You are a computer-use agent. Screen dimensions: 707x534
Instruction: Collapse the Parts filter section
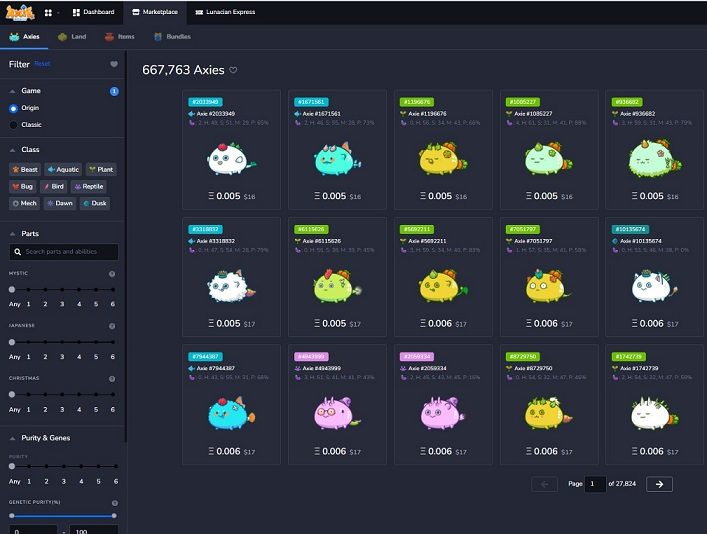click(x=13, y=234)
